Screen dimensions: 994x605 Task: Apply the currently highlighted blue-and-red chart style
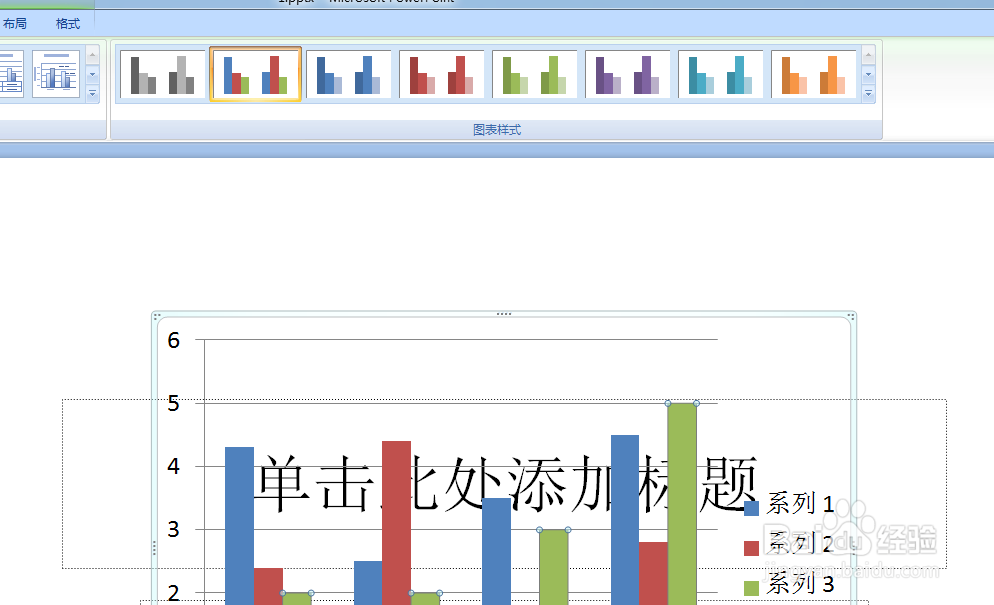(255, 73)
